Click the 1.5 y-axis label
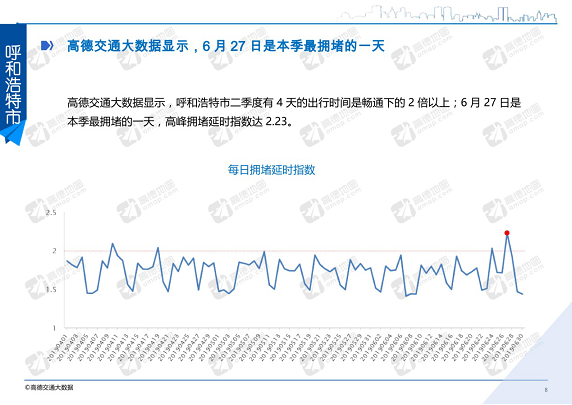Image resolution: width=572 pixels, height=405 pixels. pyautogui.click(x=51, y=289)
